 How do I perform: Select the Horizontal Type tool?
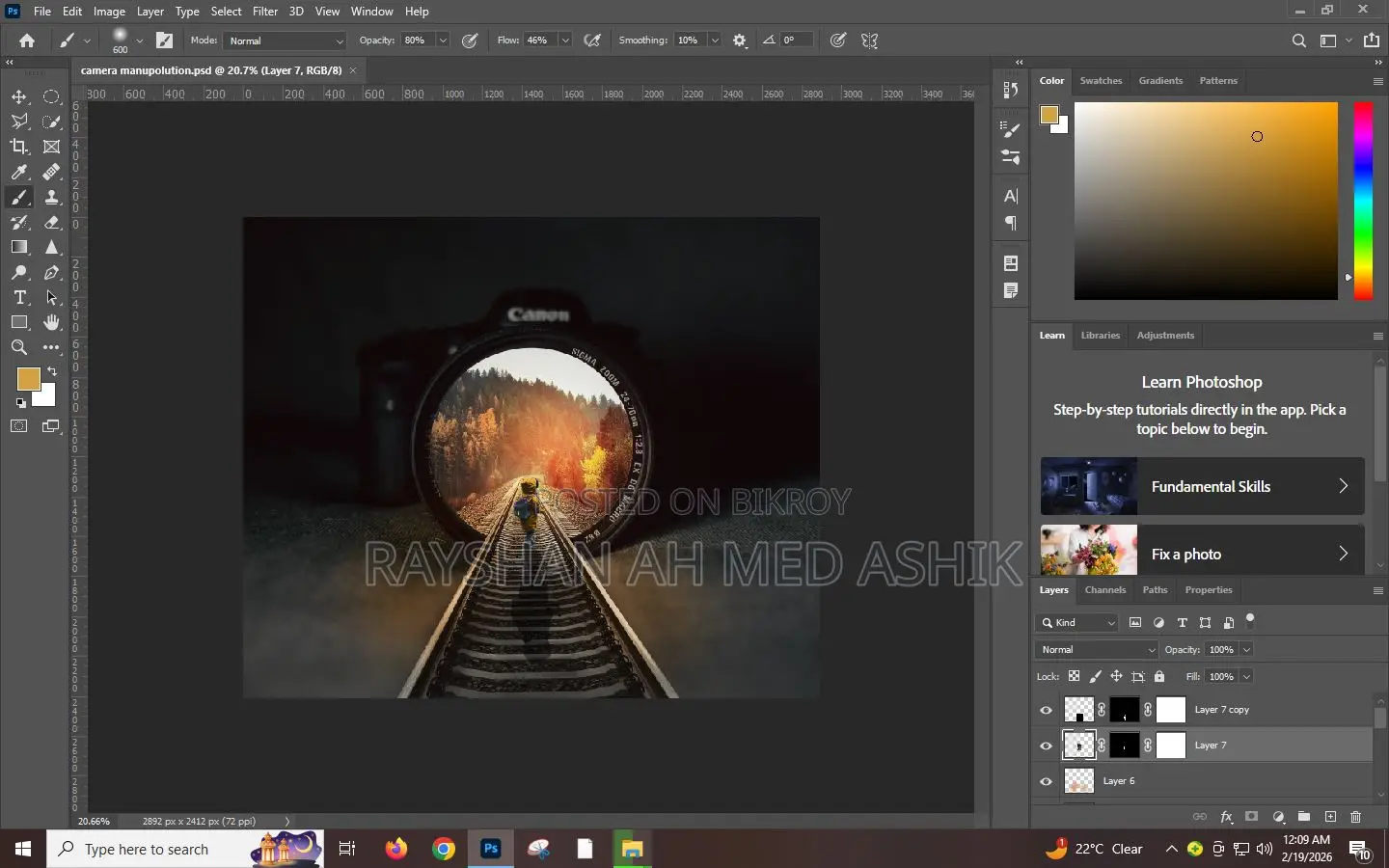[x=19, y=297]
